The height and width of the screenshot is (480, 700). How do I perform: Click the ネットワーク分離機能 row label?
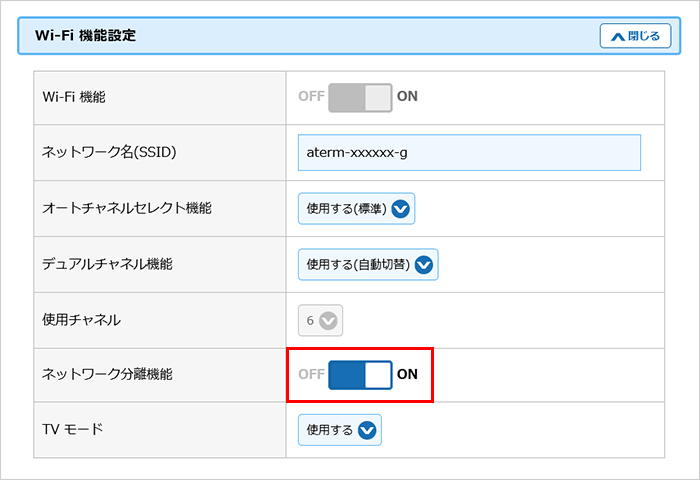pyautogui.click(x=107, y=375)
